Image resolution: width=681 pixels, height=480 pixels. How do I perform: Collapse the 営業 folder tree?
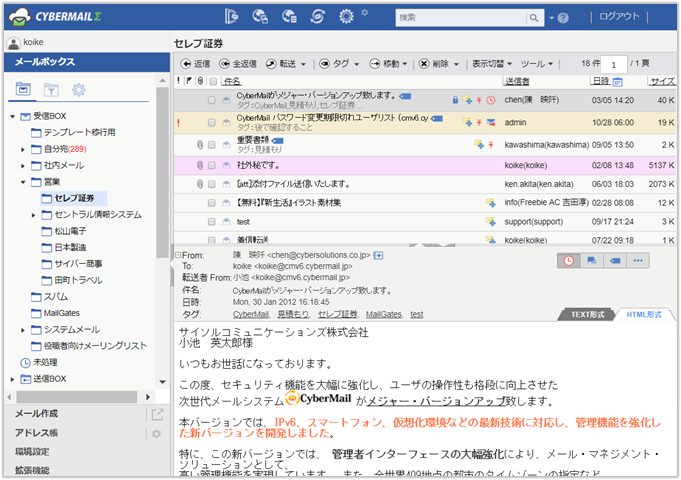[23, 182]
